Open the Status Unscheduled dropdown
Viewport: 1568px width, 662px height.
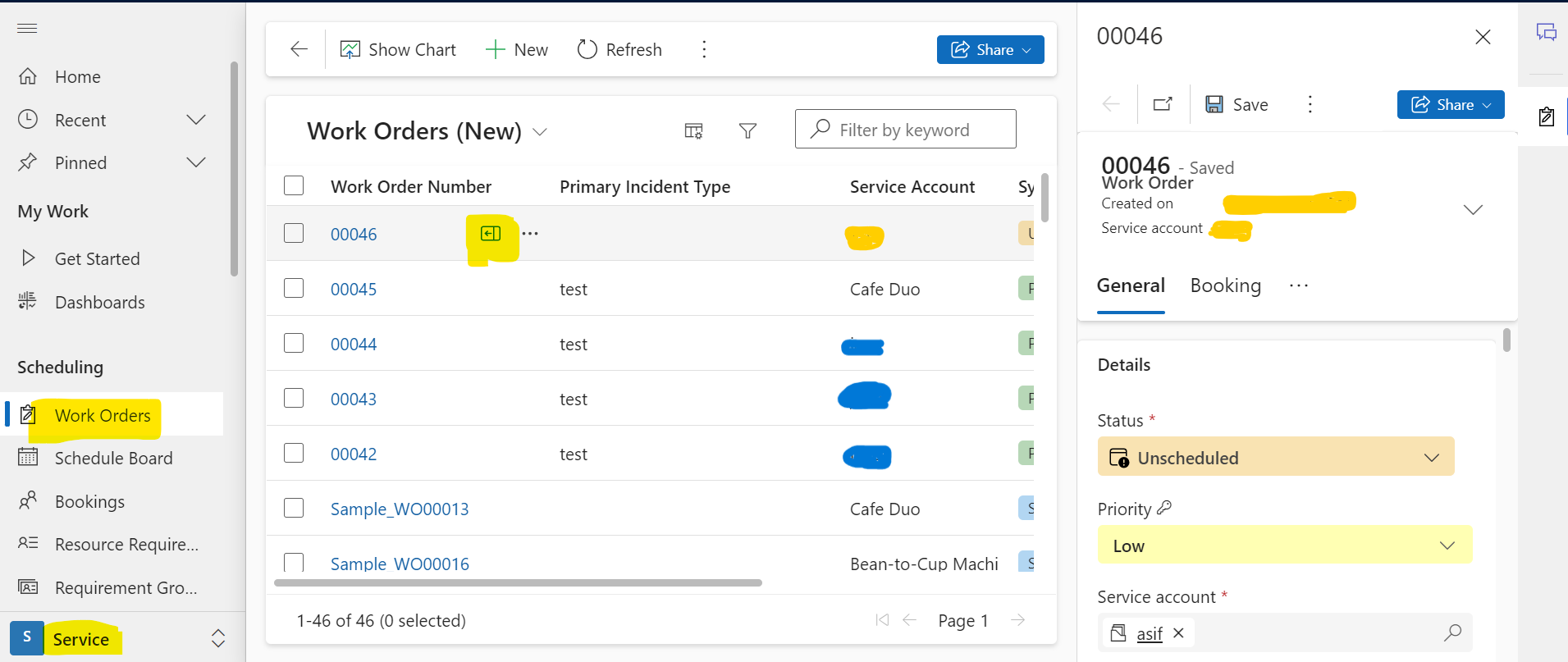pyautogui.click(x=1276, y=457)
